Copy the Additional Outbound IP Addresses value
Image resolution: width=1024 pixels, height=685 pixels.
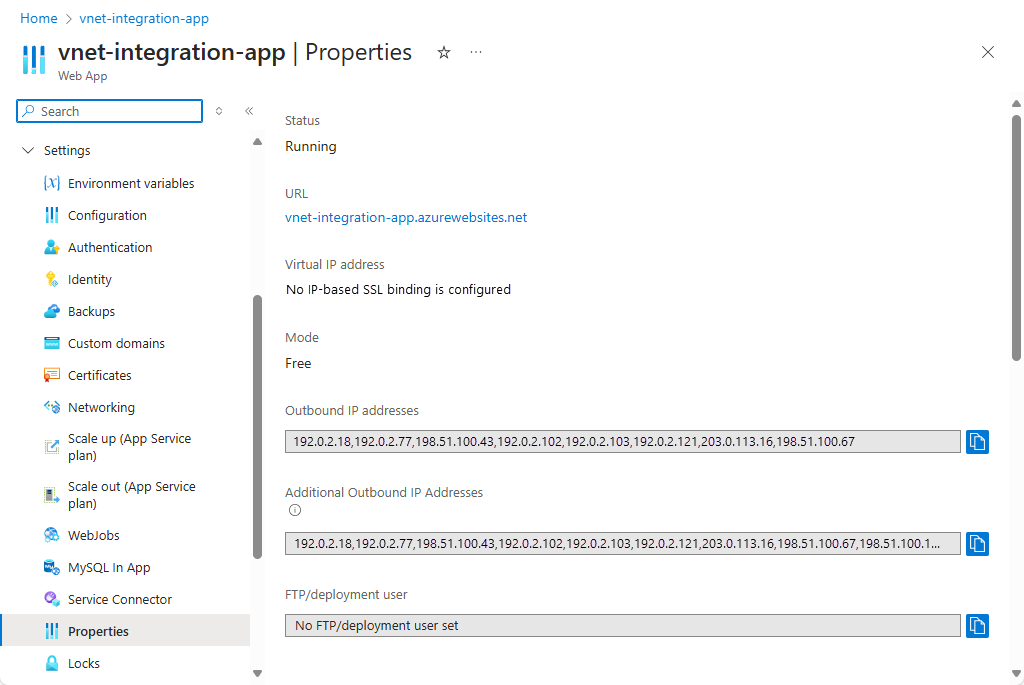click(x=977, y=544)
